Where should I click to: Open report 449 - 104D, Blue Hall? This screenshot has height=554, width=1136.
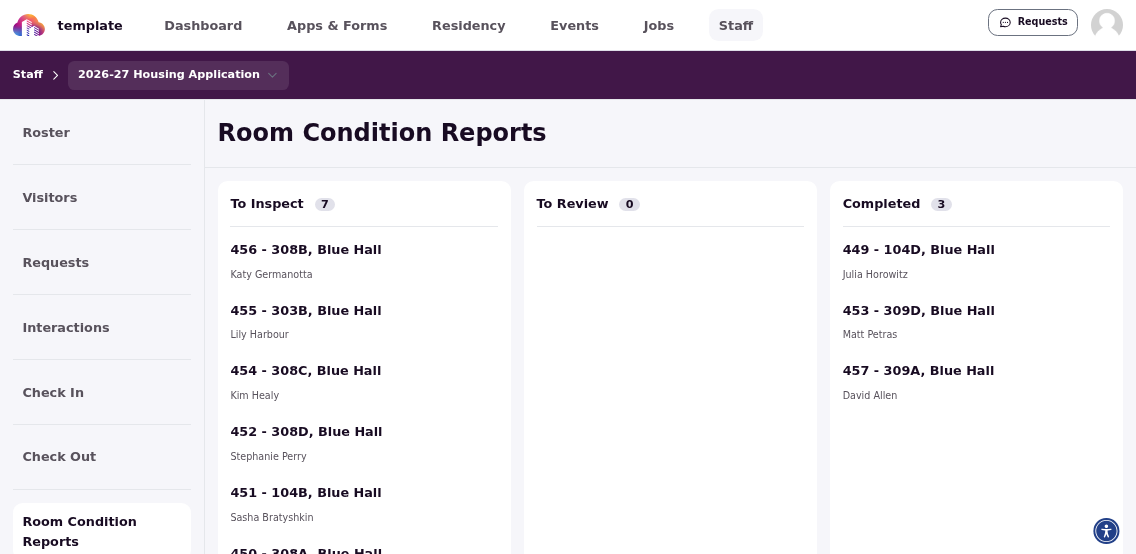(919, 250)
